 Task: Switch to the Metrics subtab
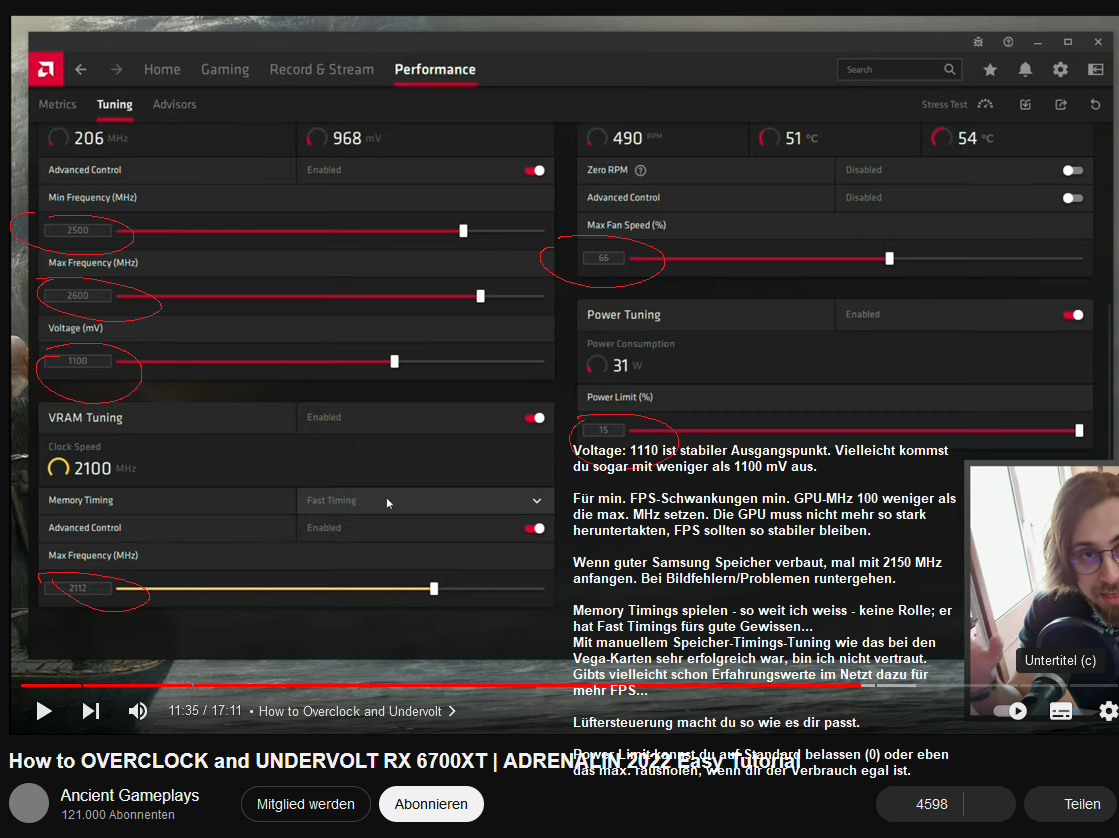57,104
